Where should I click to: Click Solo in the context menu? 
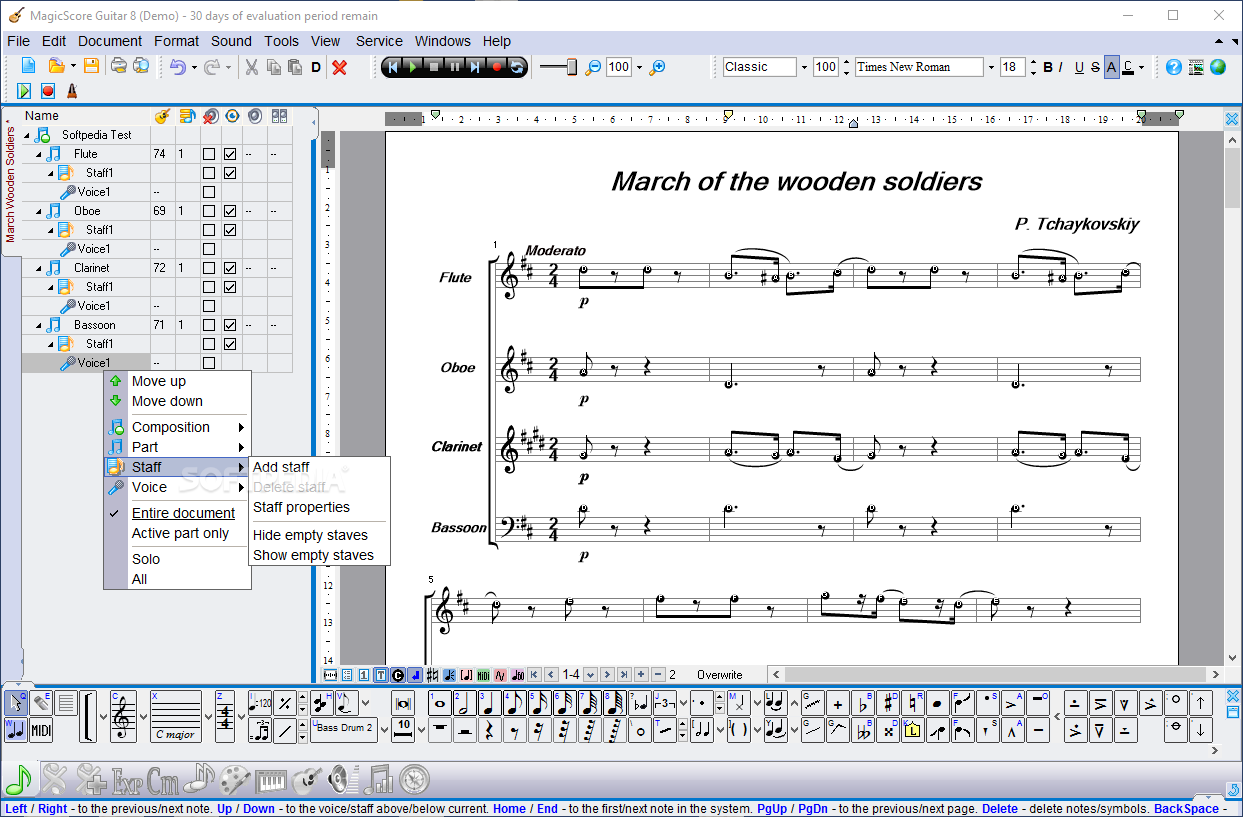(x=146, y=559)
